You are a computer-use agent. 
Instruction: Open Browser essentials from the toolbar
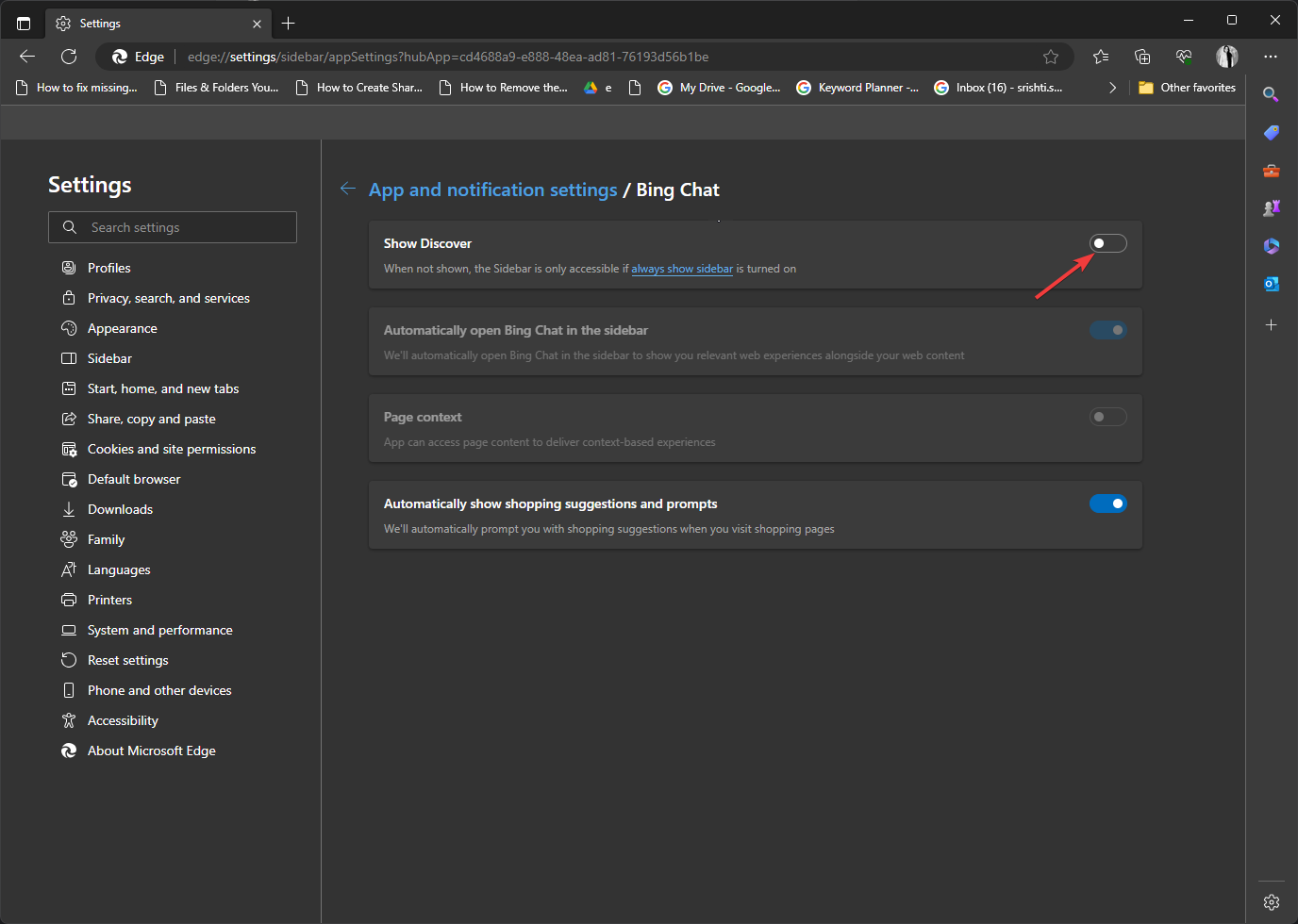(1184, 57)
